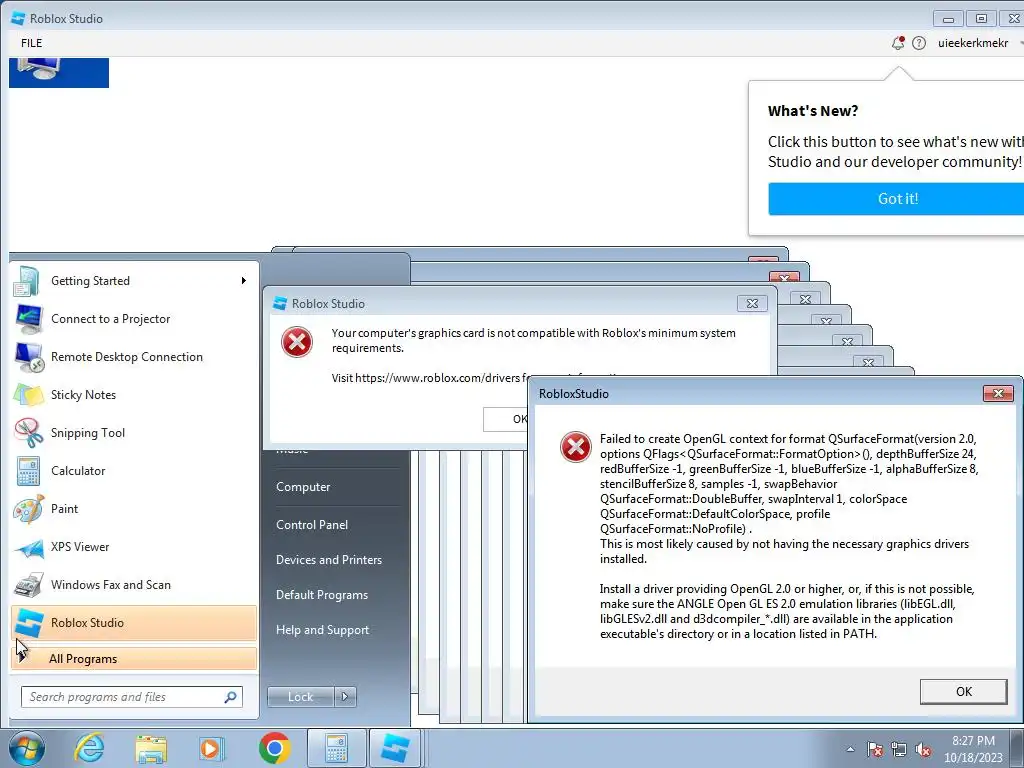Open Remote Desktop Connection
The width and height of the screenshot is (1024, 768).
point(134,357)
